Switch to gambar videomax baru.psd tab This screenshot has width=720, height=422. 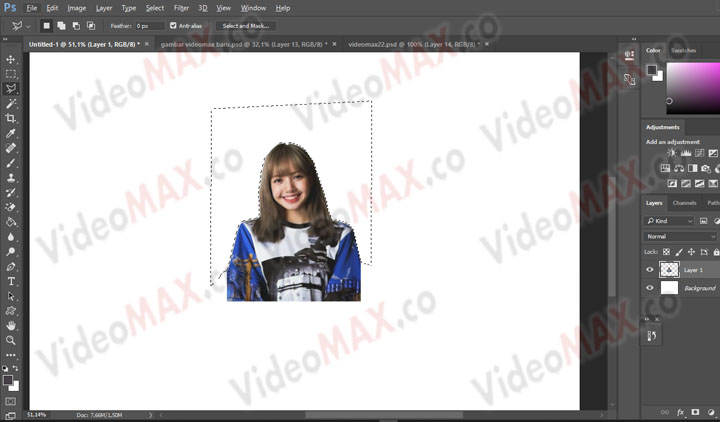point(244,45)
